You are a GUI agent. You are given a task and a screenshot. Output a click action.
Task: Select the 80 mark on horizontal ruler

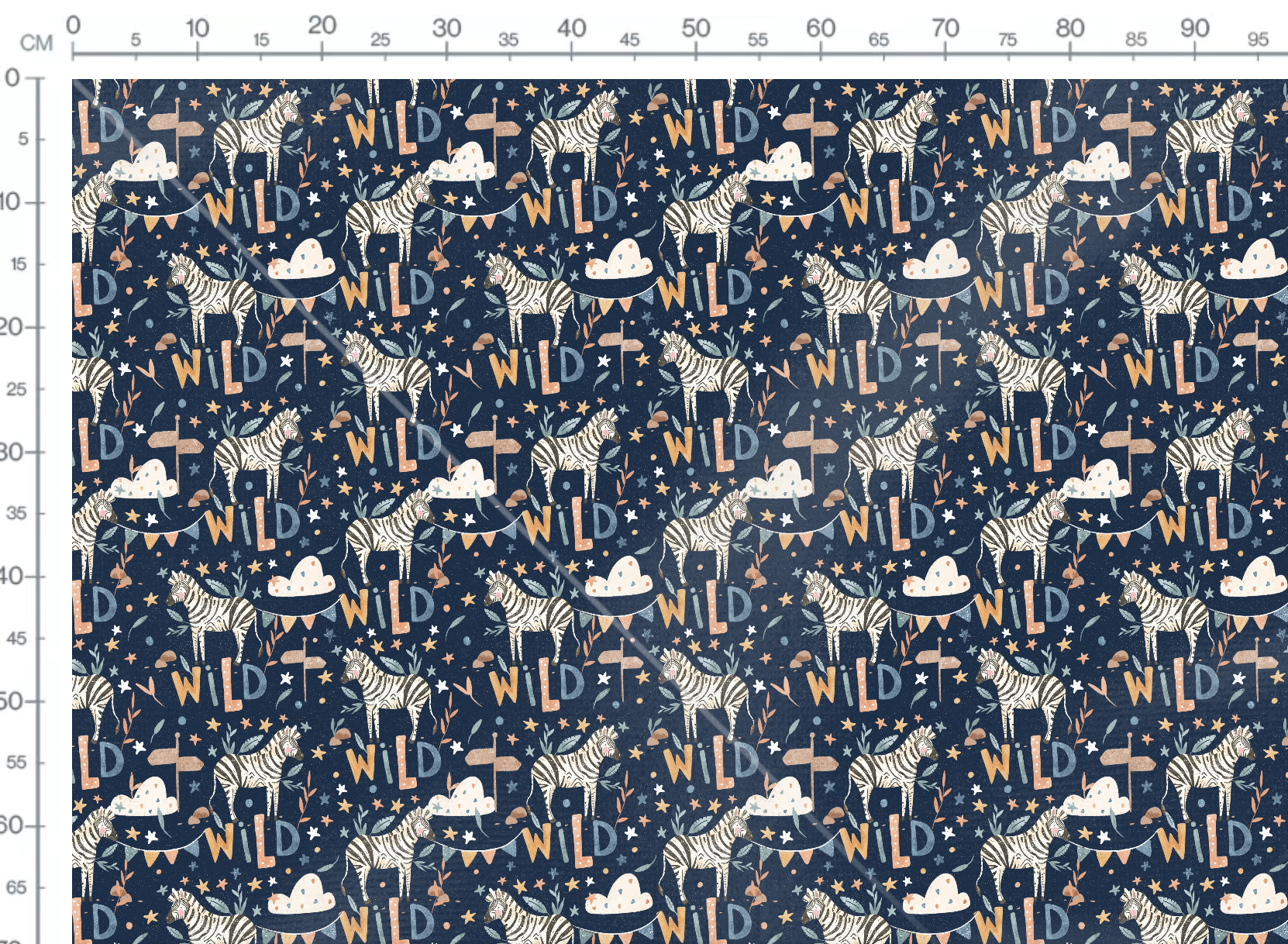point(1070,28)
